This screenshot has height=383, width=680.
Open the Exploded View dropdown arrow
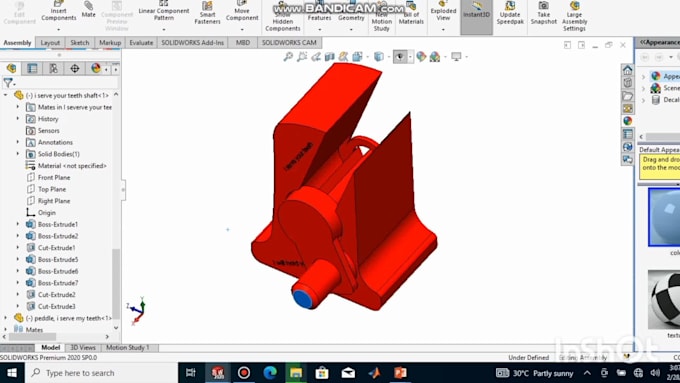(443, 29)
